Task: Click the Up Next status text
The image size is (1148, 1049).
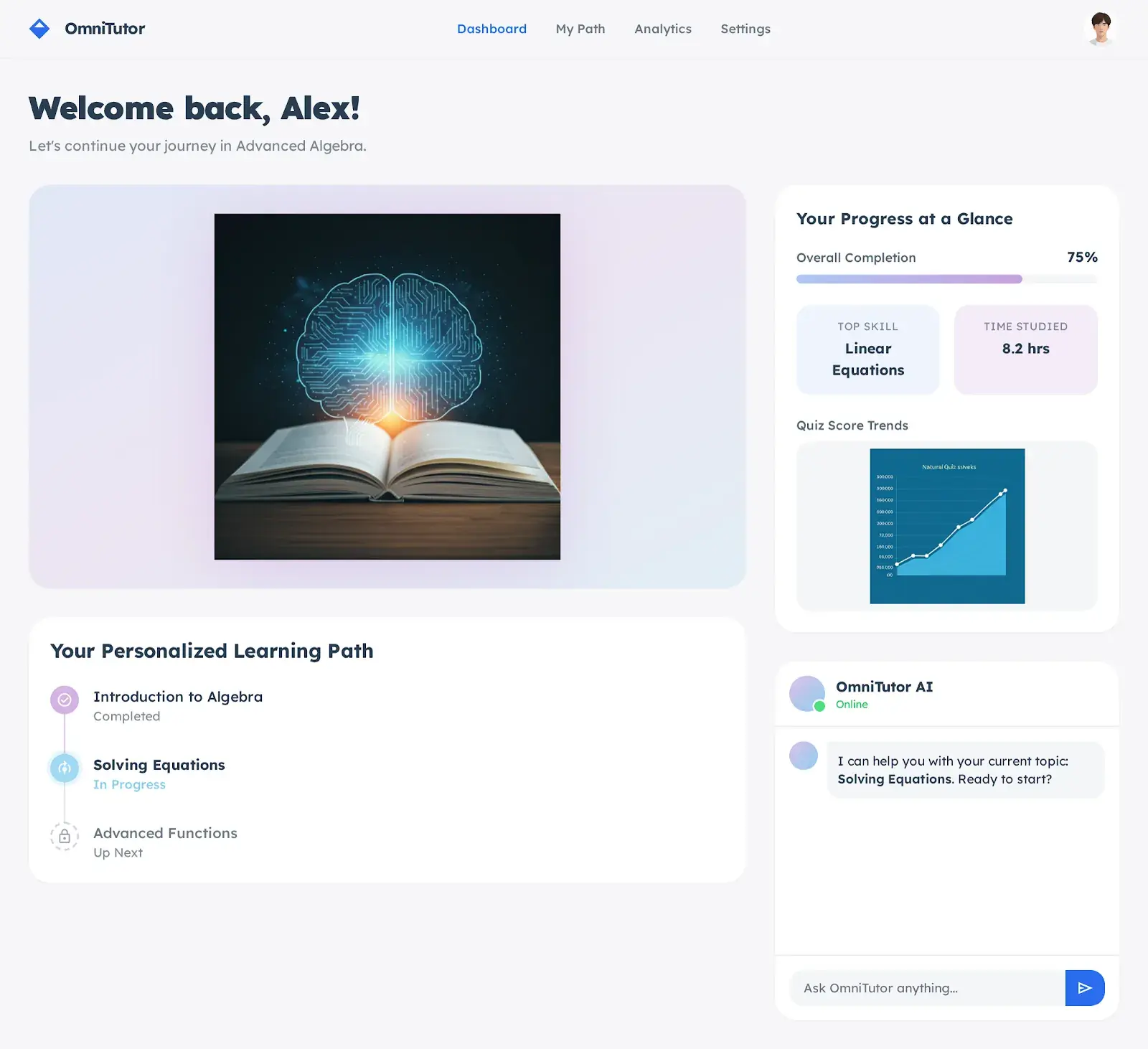Action: [118, 852]
